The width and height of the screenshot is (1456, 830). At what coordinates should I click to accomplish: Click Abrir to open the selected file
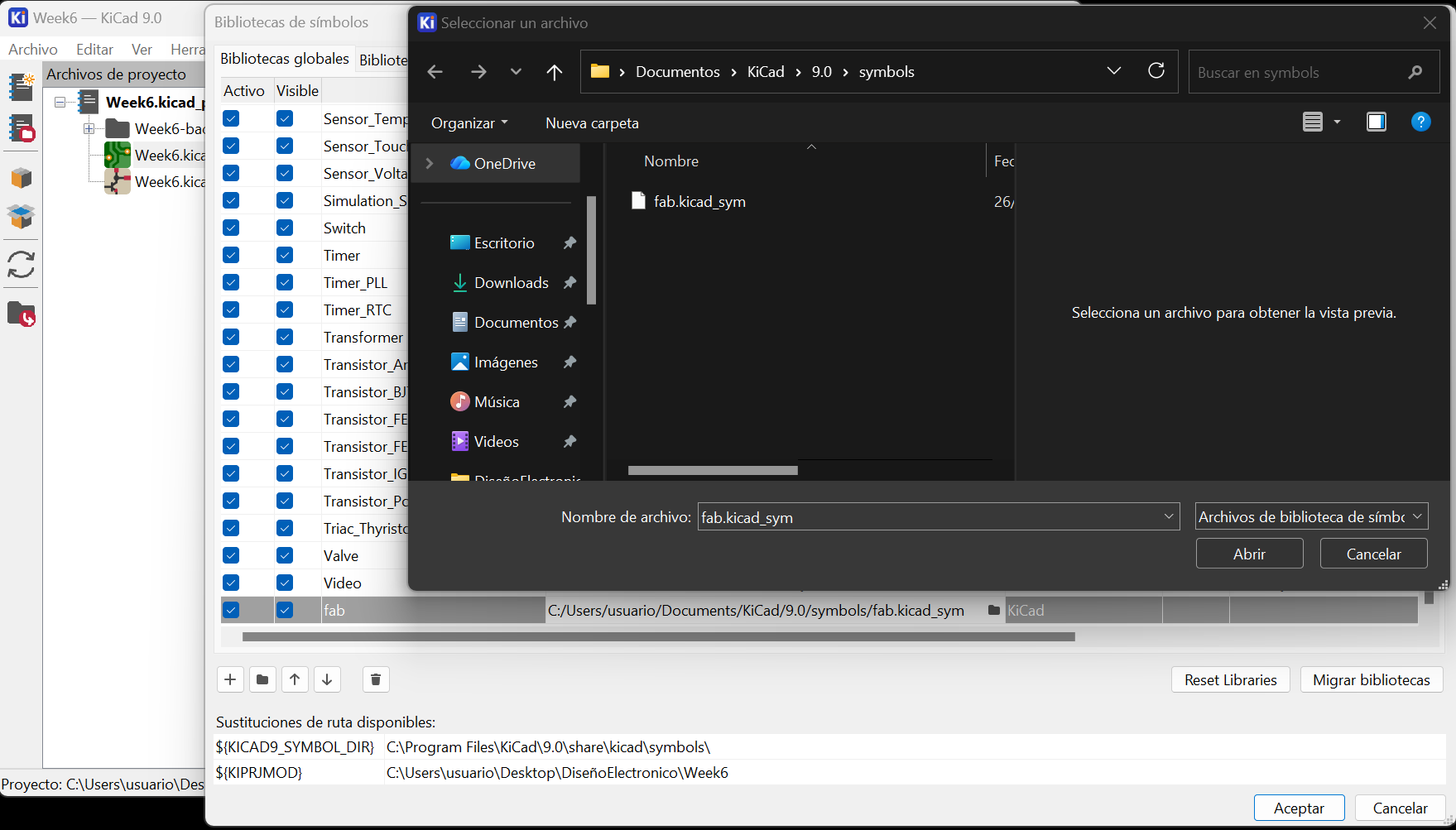coord(1250,554)
